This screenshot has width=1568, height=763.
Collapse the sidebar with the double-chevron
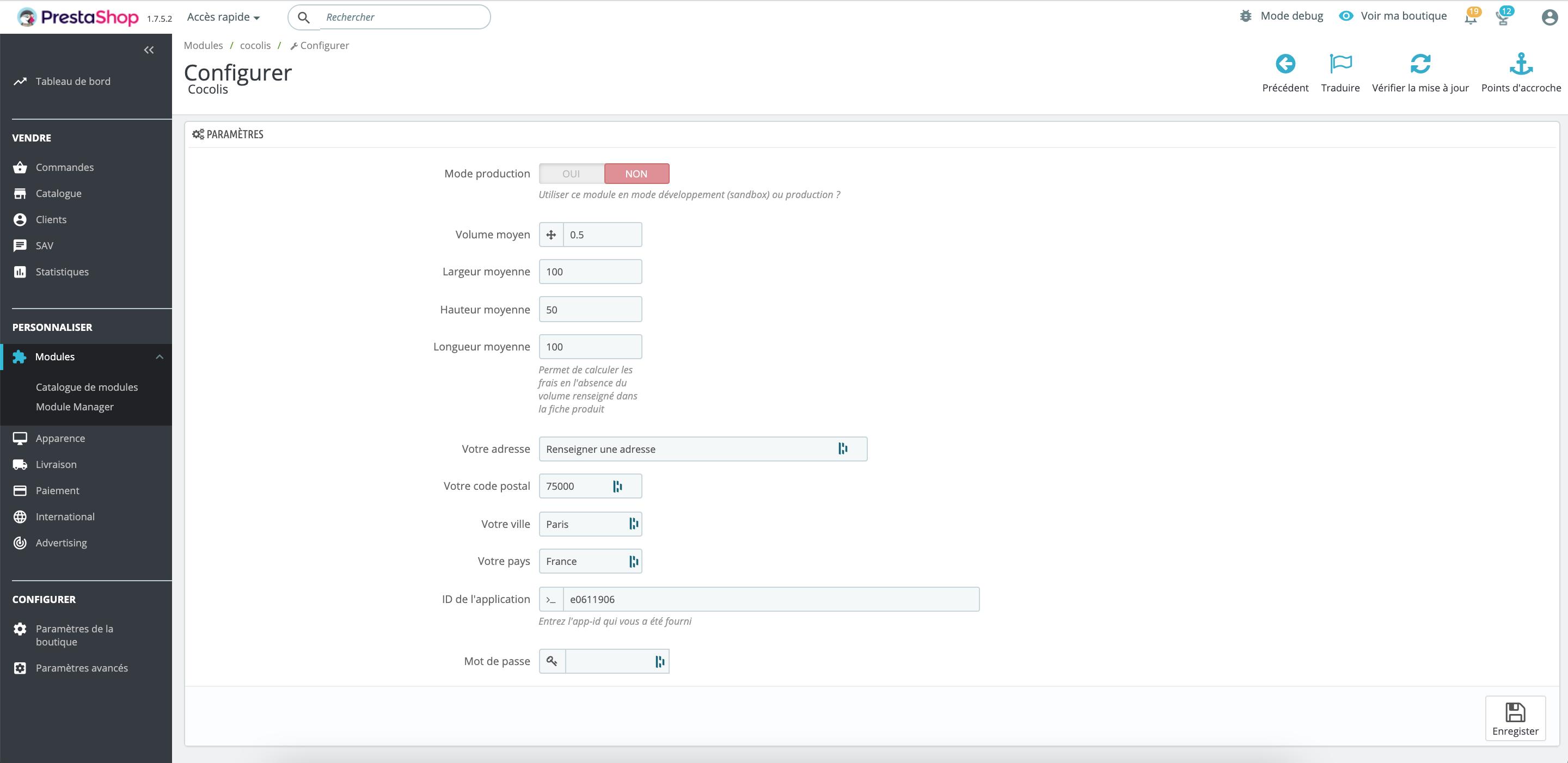149,50
